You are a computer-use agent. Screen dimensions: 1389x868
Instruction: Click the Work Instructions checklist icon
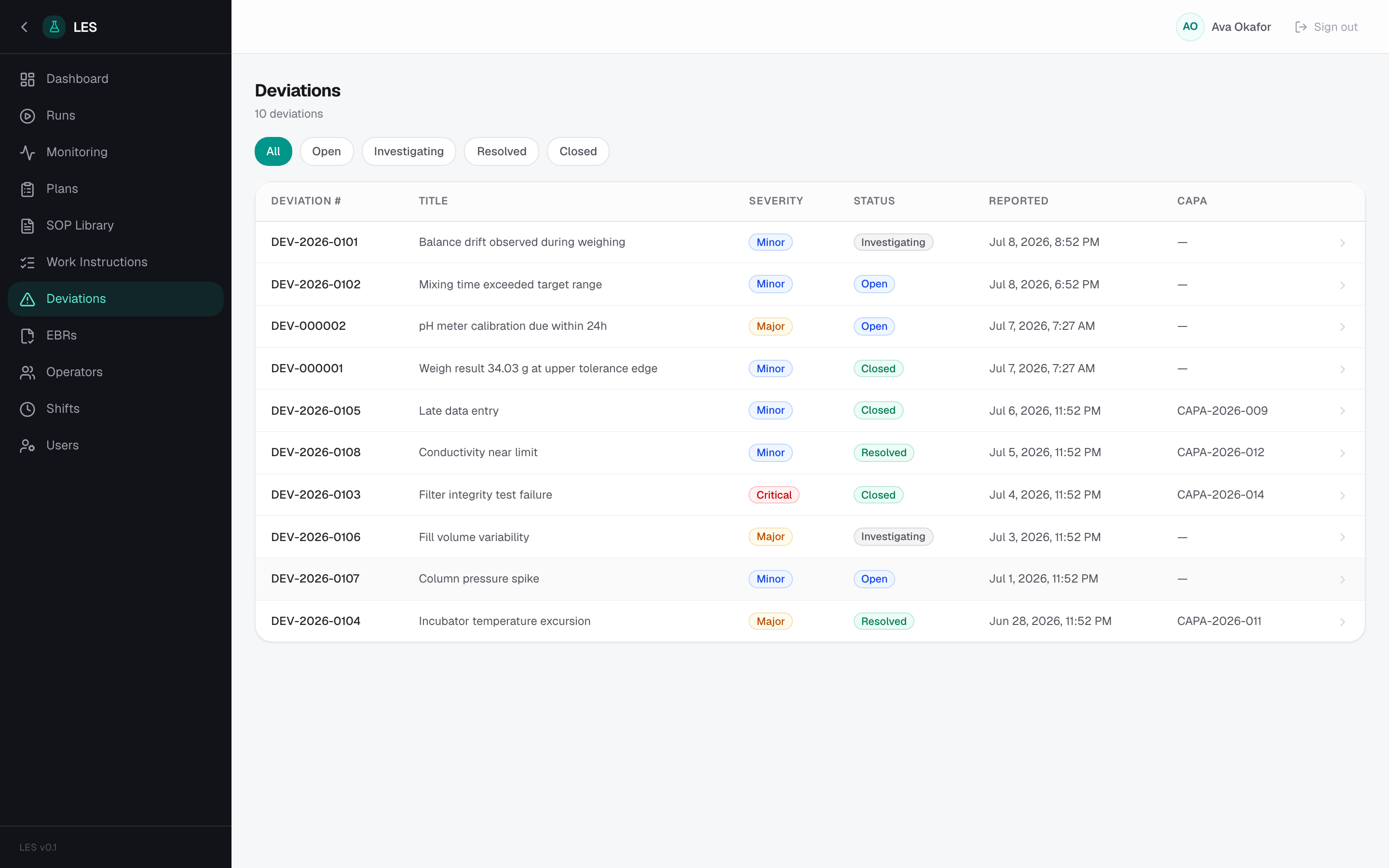pos(27,262)
